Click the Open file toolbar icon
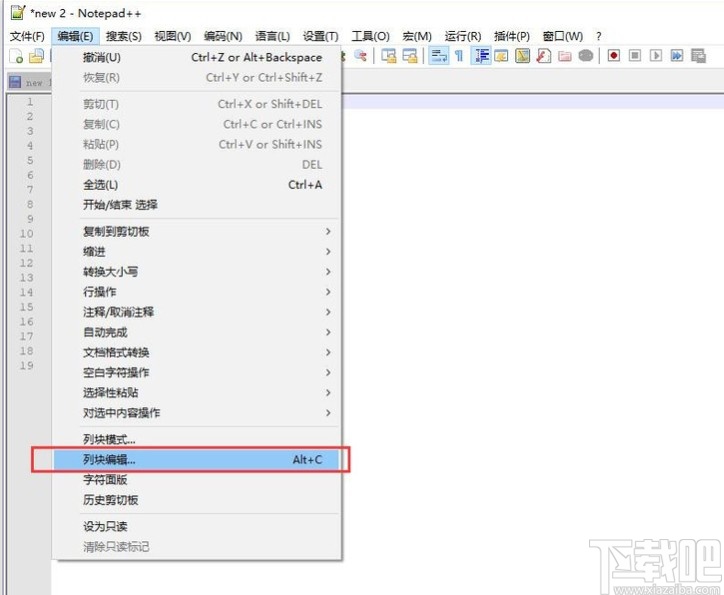The height and width of the screenshot is (595, 724). (36, 56)
